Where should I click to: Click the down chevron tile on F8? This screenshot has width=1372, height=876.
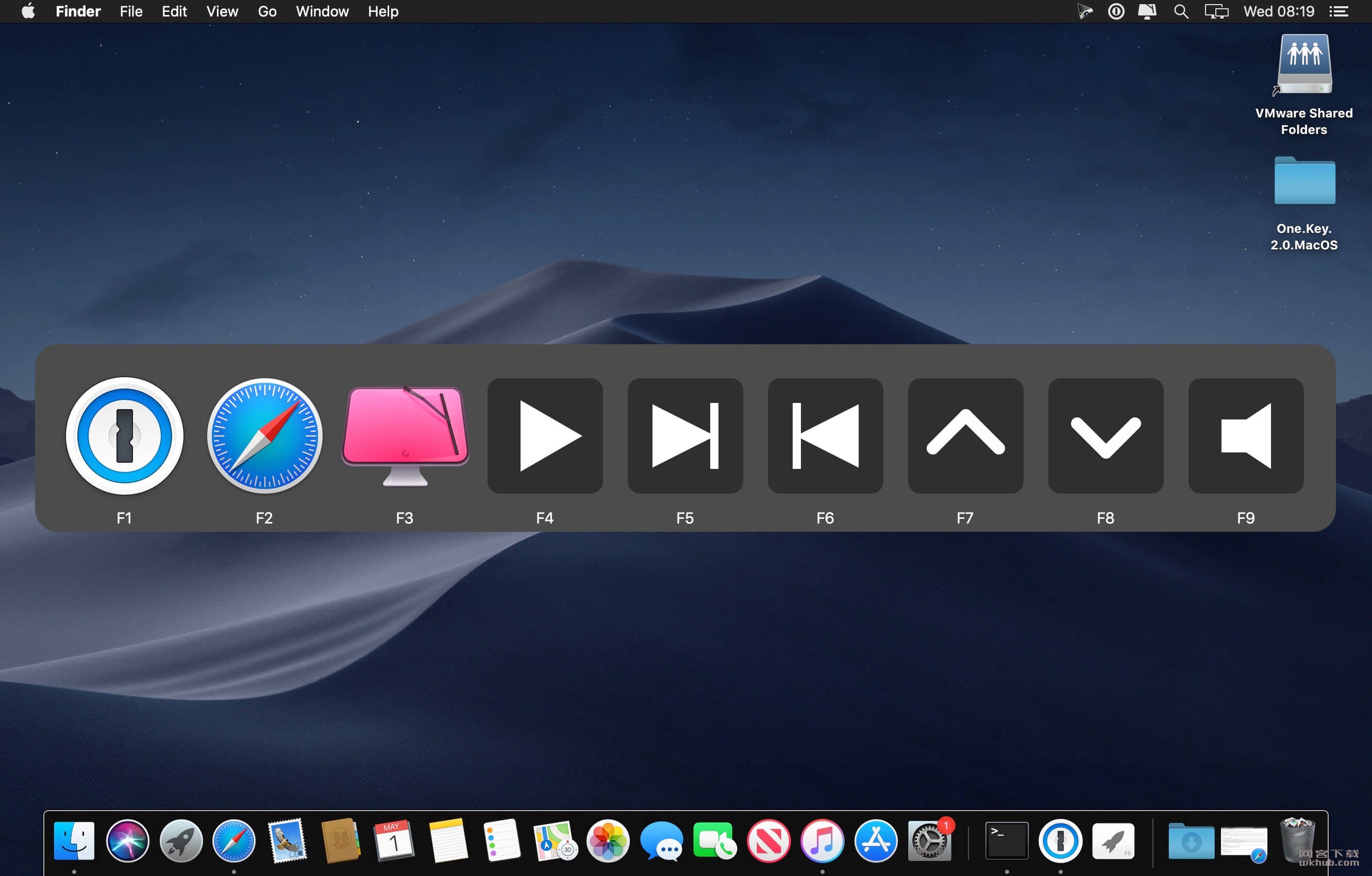[1106, 436]
